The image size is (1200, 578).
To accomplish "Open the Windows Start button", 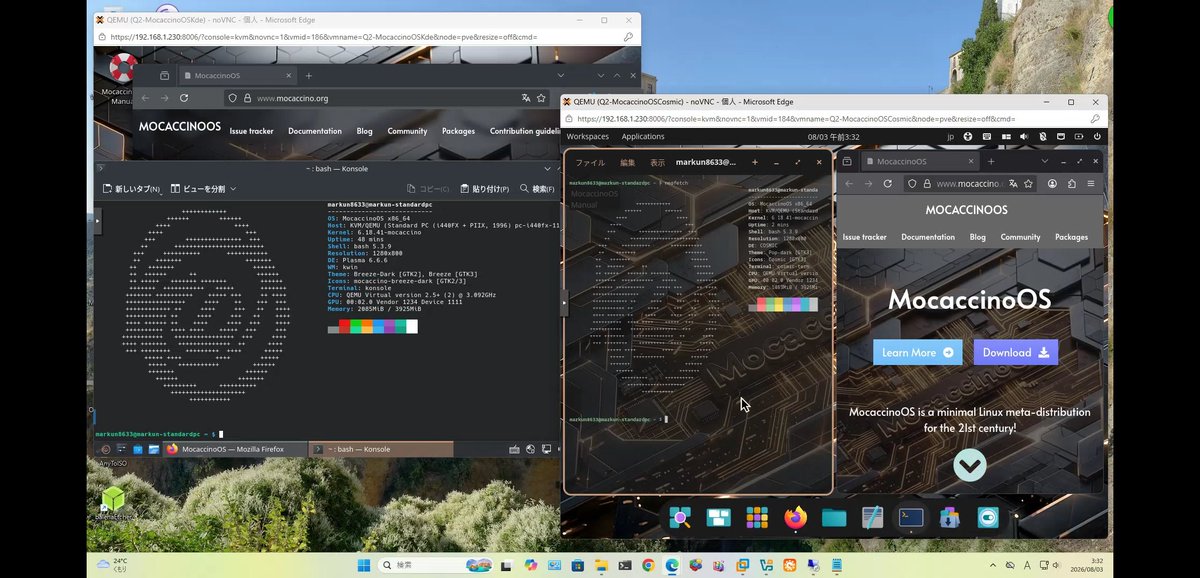I will point(364,565).
